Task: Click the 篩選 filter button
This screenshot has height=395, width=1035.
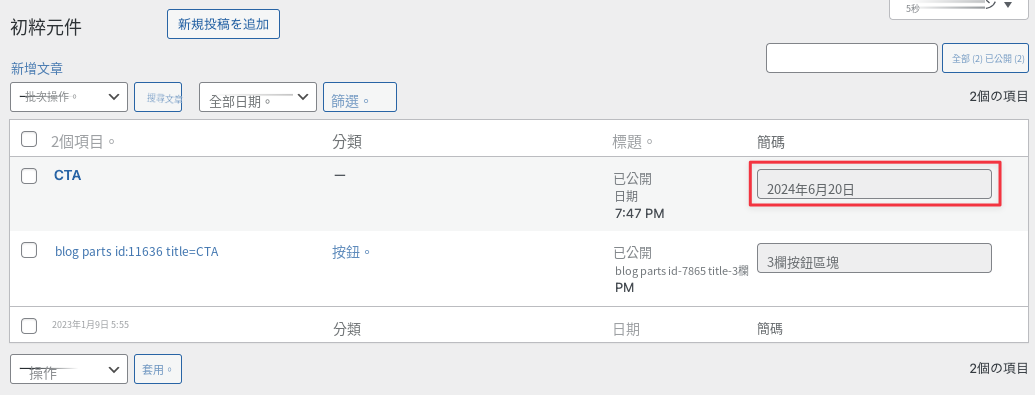Action: coord(360,97)
